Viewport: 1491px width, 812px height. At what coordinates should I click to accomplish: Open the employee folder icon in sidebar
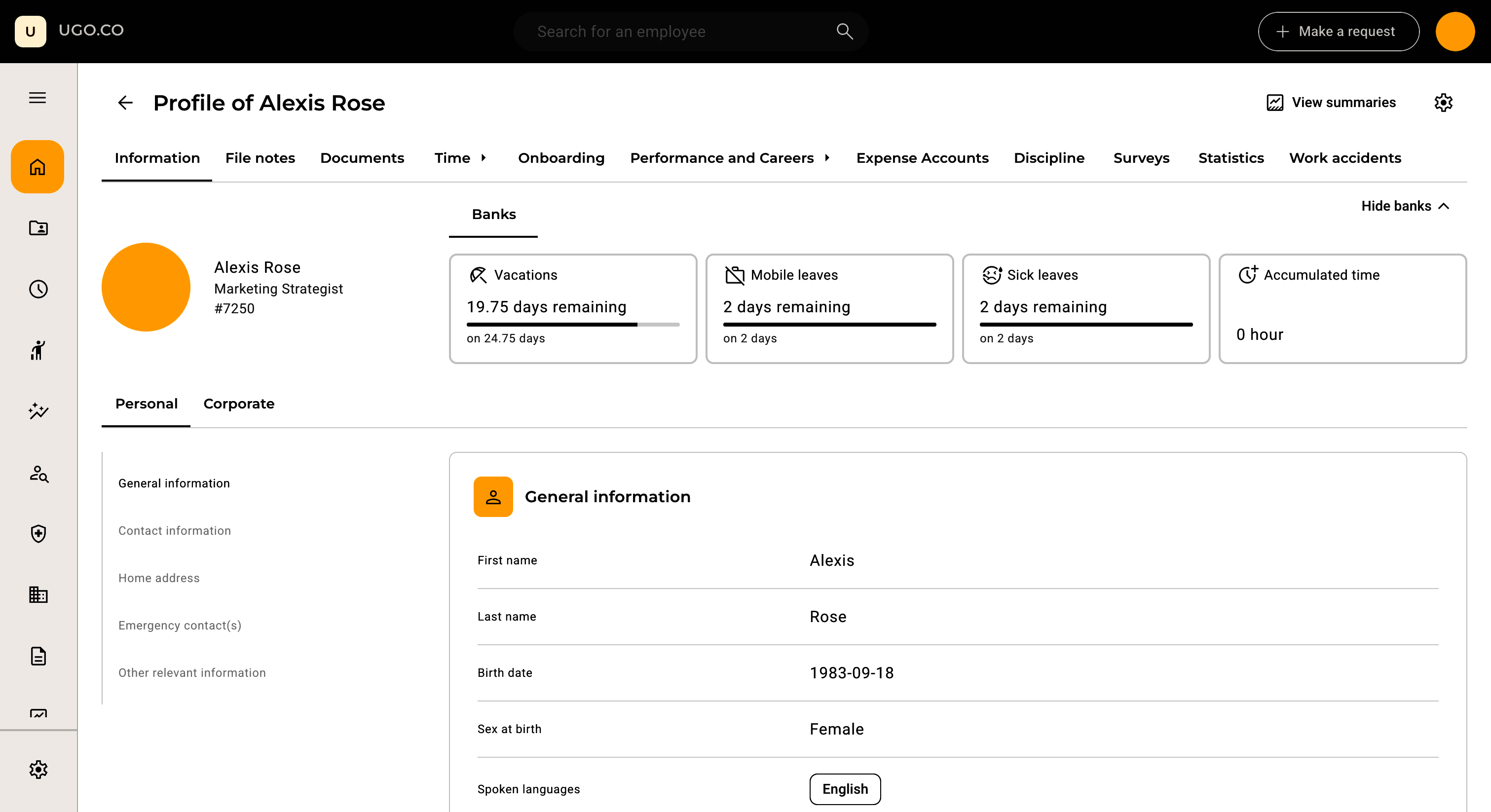38,228
